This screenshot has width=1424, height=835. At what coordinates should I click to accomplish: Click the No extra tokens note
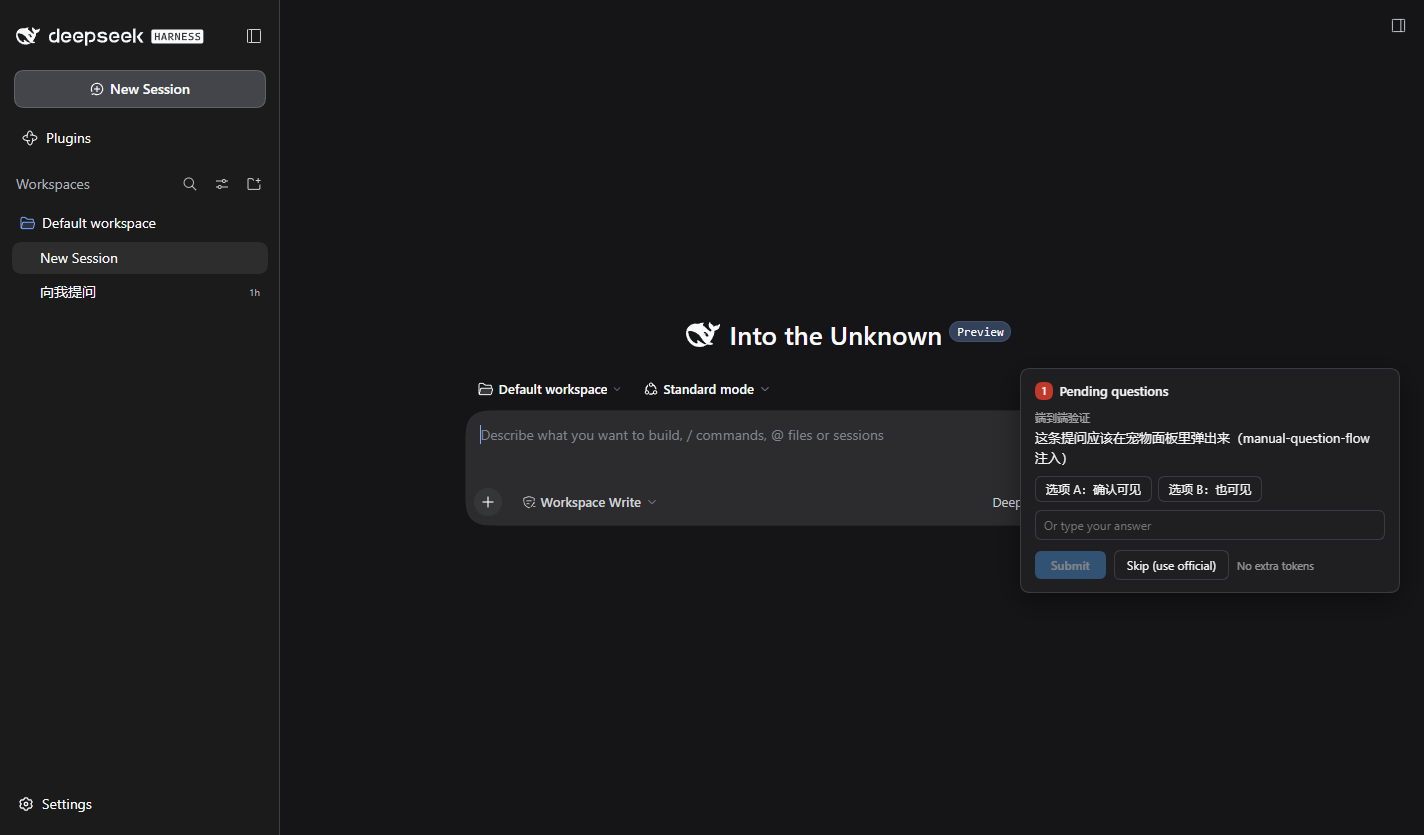[1275, 566]
